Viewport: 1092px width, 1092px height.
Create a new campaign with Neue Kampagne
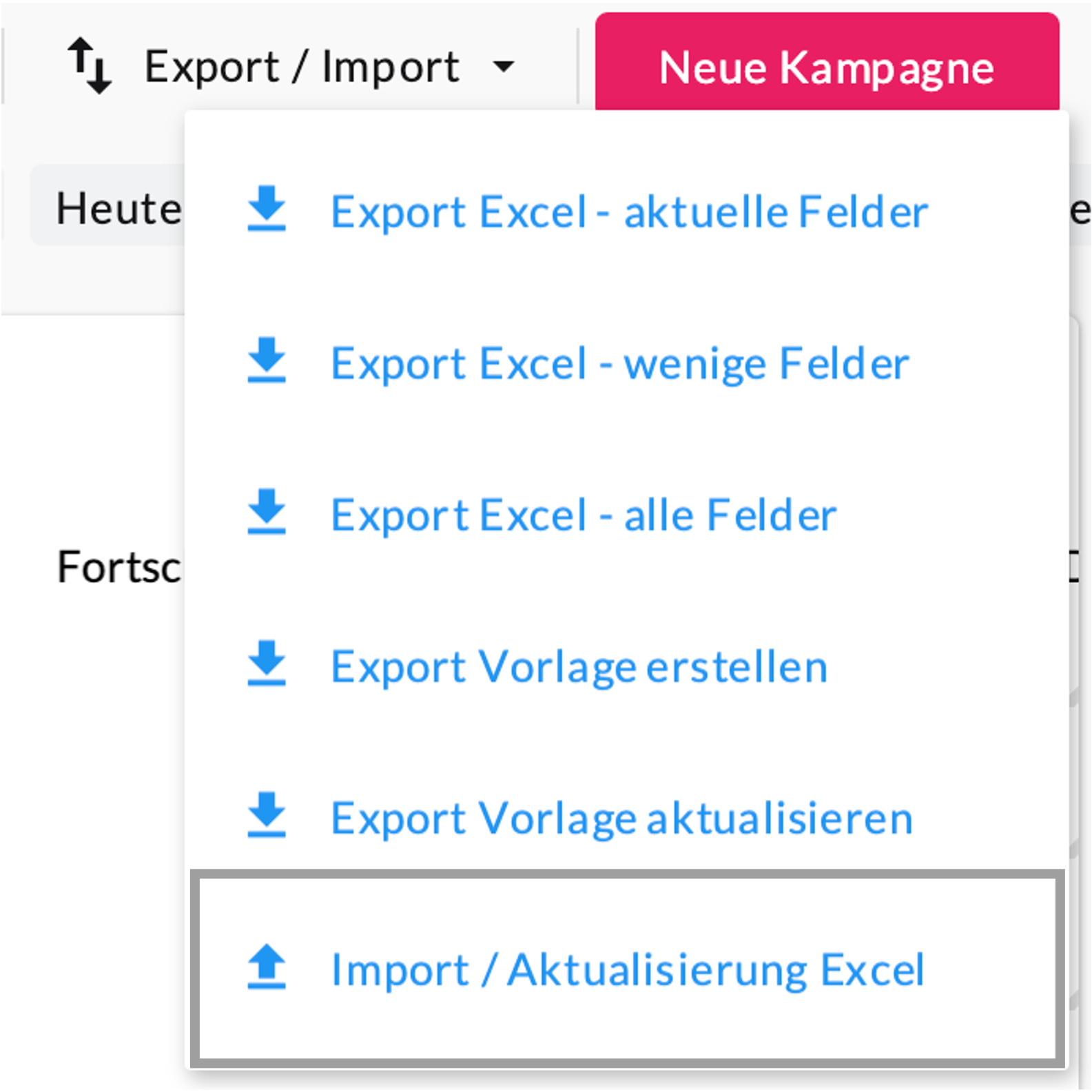(827, 67)
